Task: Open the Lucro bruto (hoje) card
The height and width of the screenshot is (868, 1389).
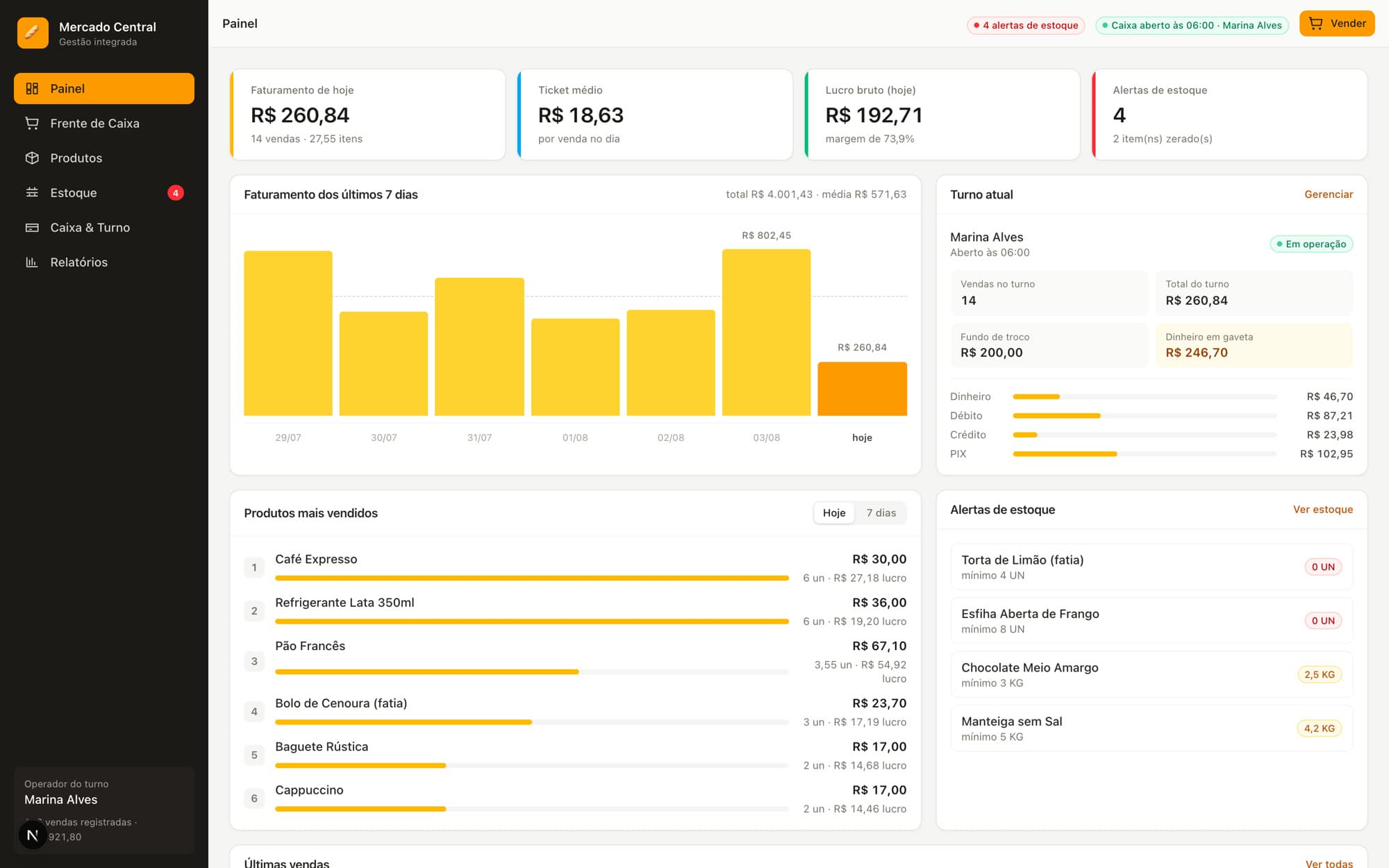Action: pos(942,115)
